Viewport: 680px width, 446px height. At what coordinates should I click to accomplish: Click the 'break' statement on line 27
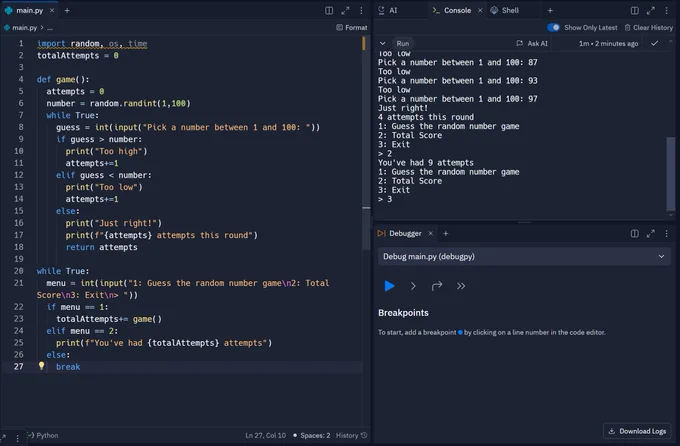(68, 367)
